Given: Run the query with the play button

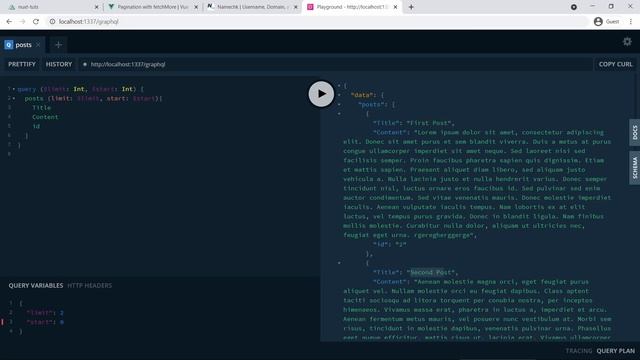Looking at the screenshot, I should (x=321, y=94).
